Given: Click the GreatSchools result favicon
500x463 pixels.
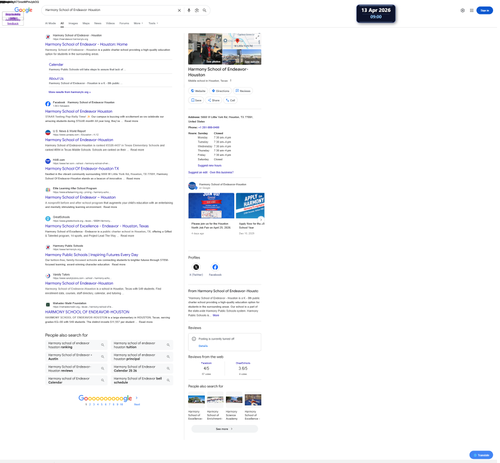Looking at the screenshot, I should coord(48,219).
